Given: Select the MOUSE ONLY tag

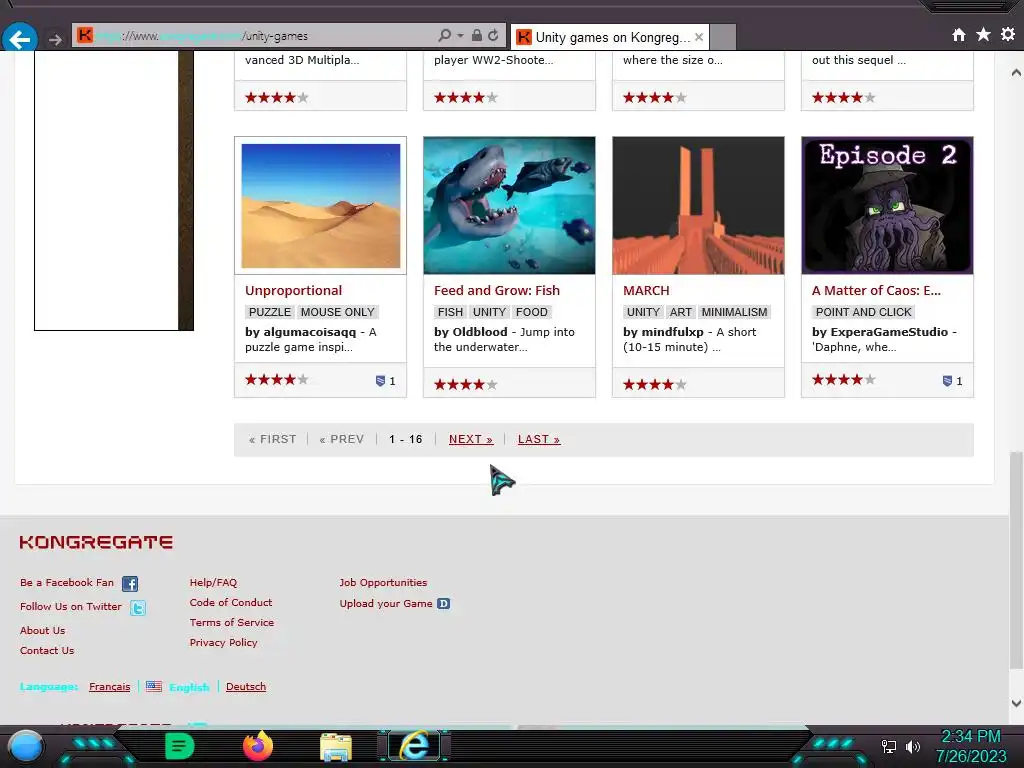Looking at the screenshot, I should [x=338, y=312].
